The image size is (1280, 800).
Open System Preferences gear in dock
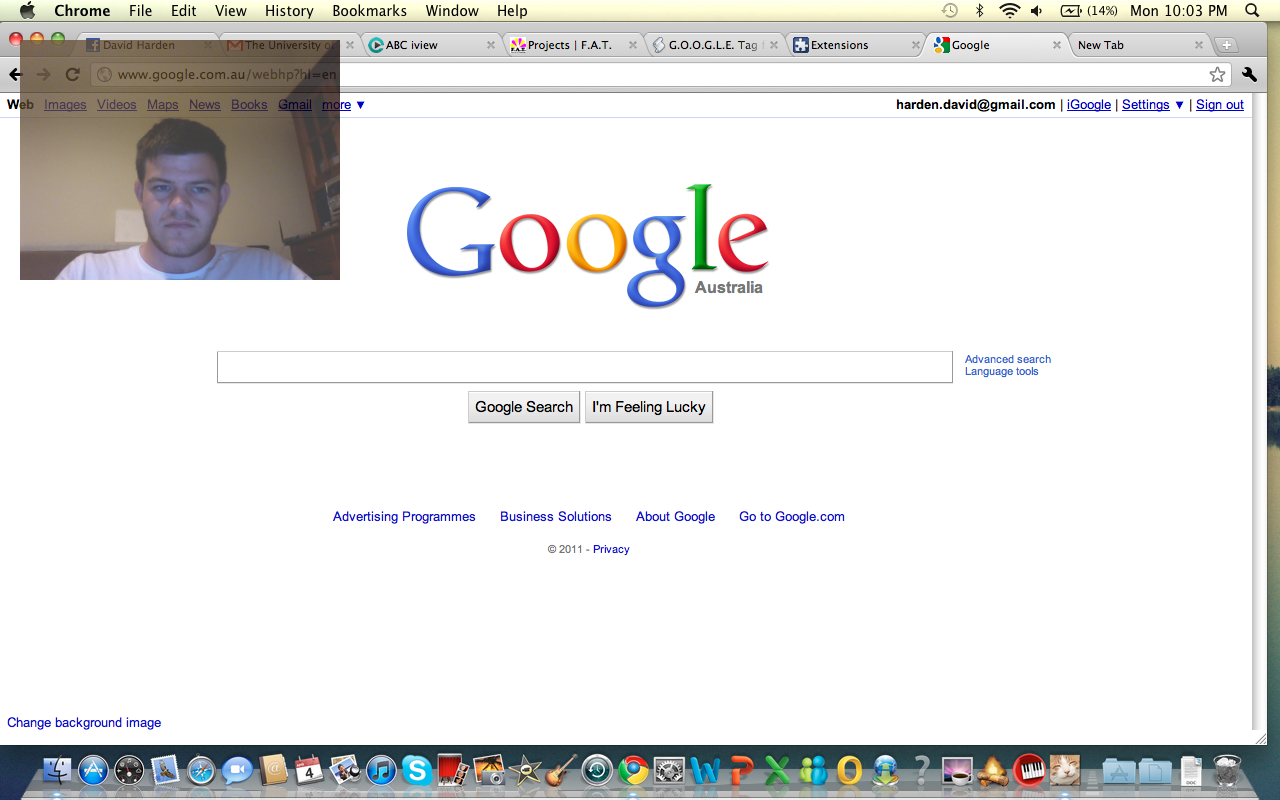[669, 770]
